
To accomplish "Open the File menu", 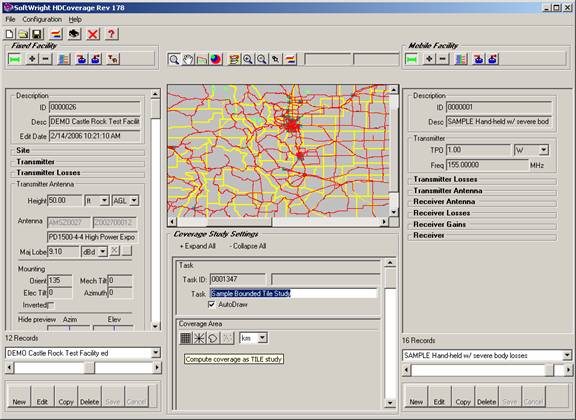I will coord(10,19).
